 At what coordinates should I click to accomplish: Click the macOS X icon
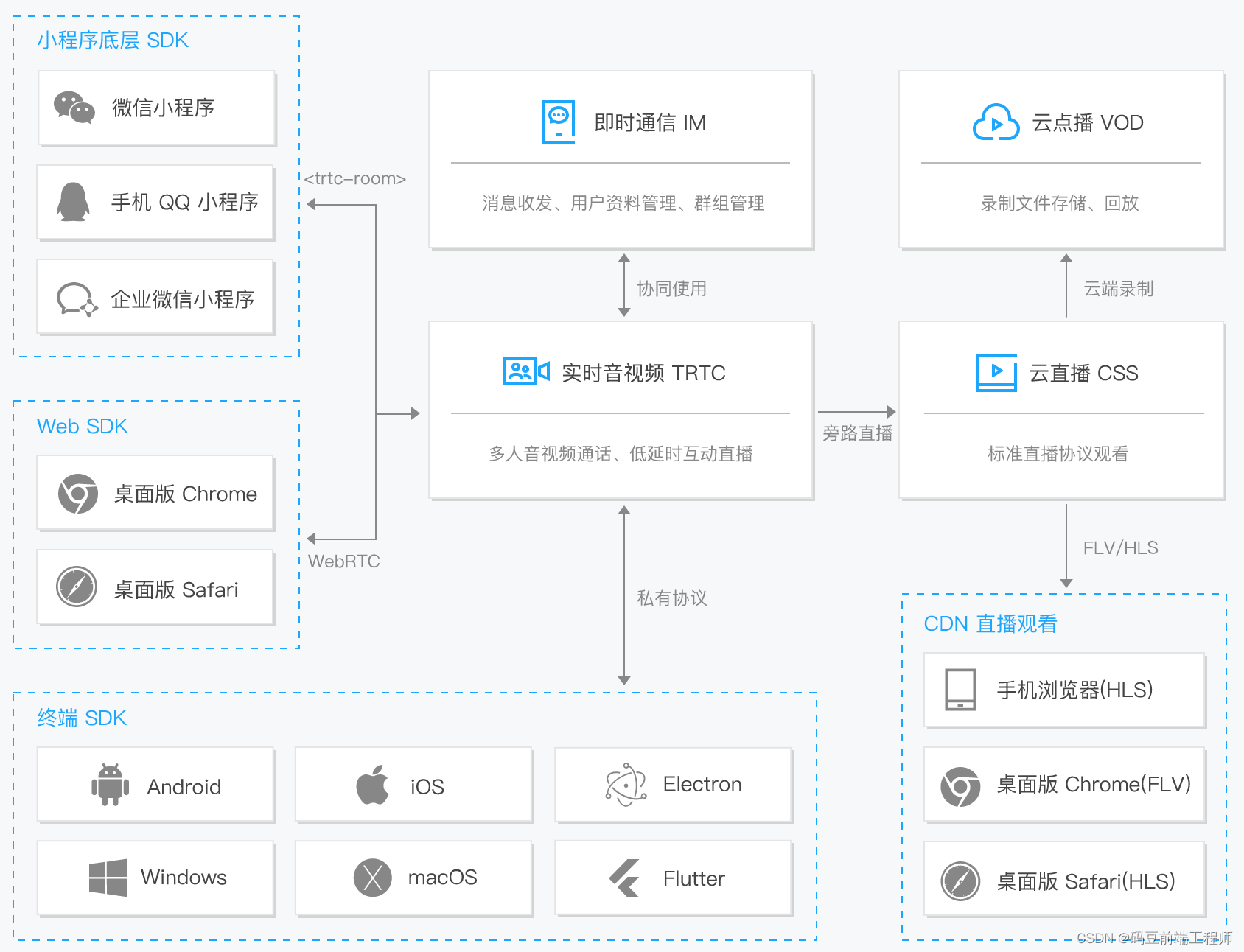373,878
